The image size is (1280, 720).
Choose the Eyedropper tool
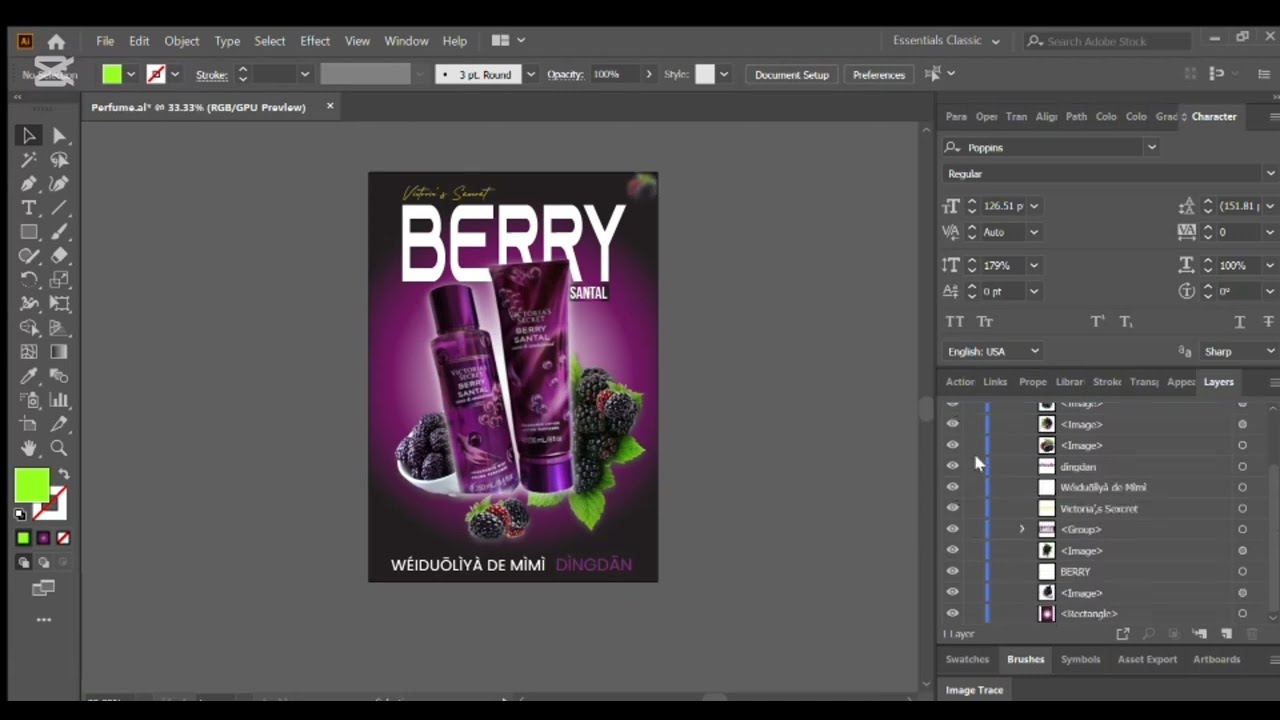(29, 377)
